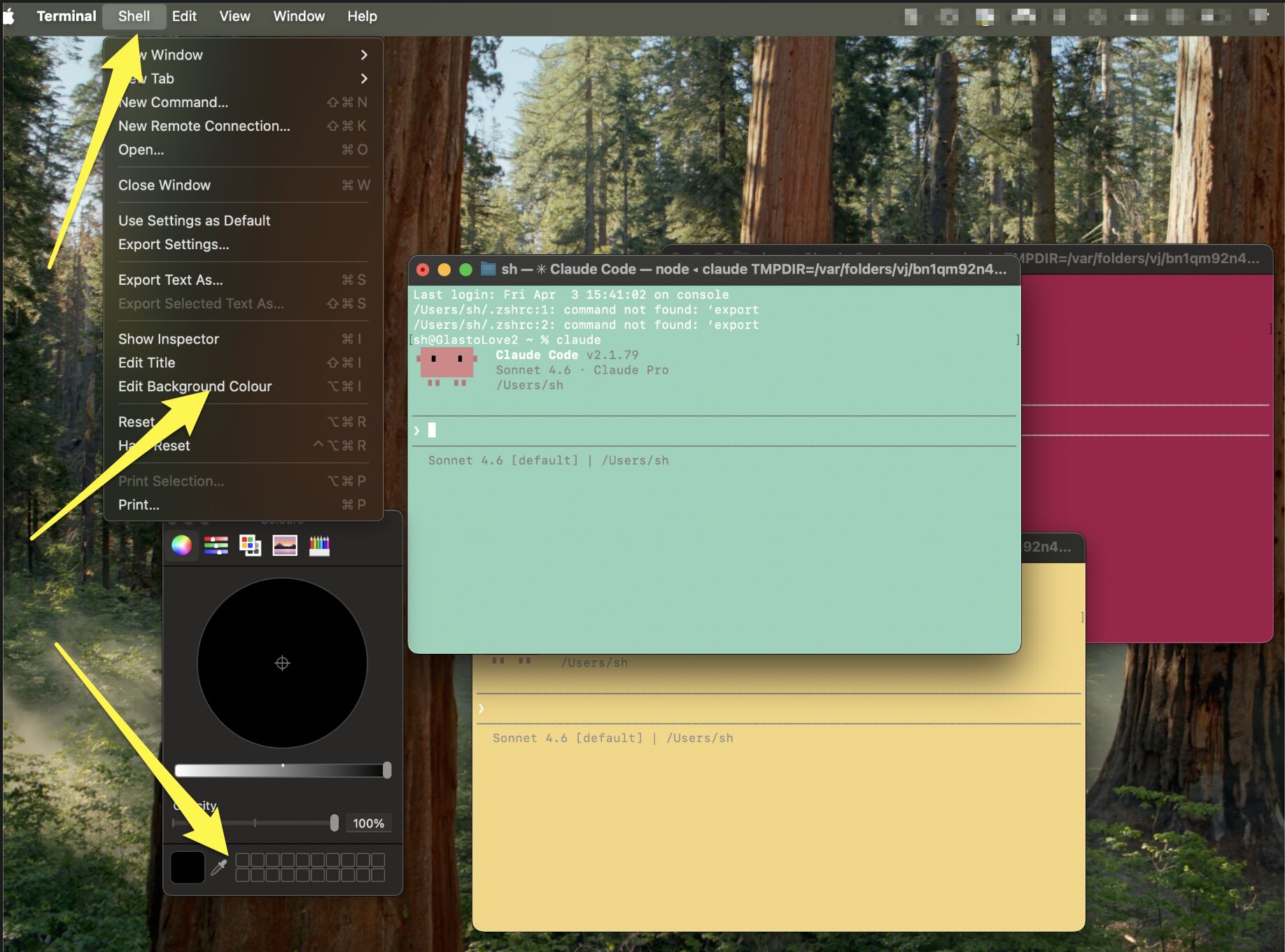The image size is (1285, 952).
Task: Click Export Settings in the Shell menu
Action: [x=173, y=244]
